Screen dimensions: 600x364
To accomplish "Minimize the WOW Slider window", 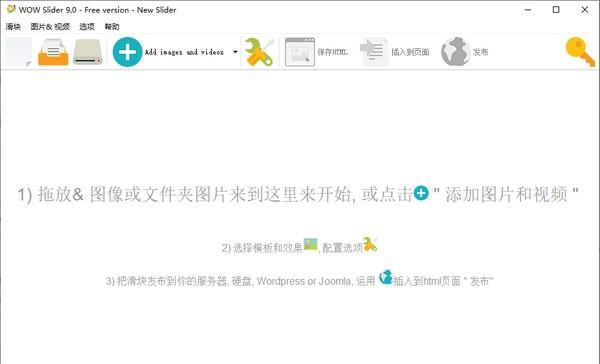I will (528, 10).
